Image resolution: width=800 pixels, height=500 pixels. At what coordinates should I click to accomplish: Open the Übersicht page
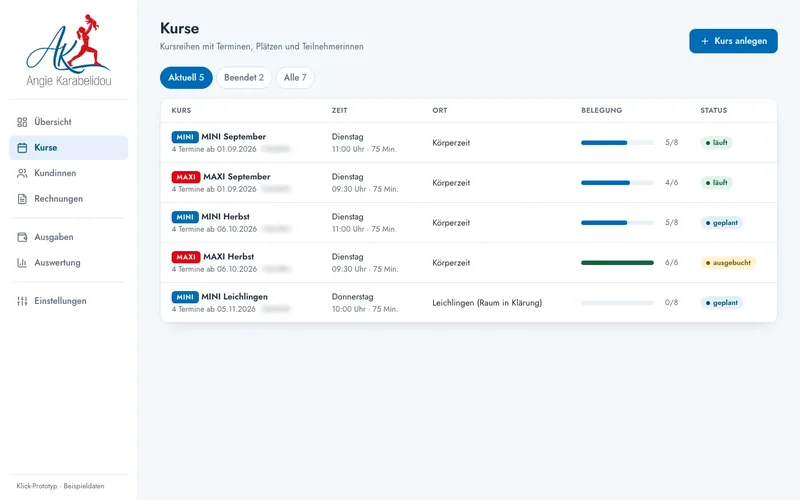point(68,122)
